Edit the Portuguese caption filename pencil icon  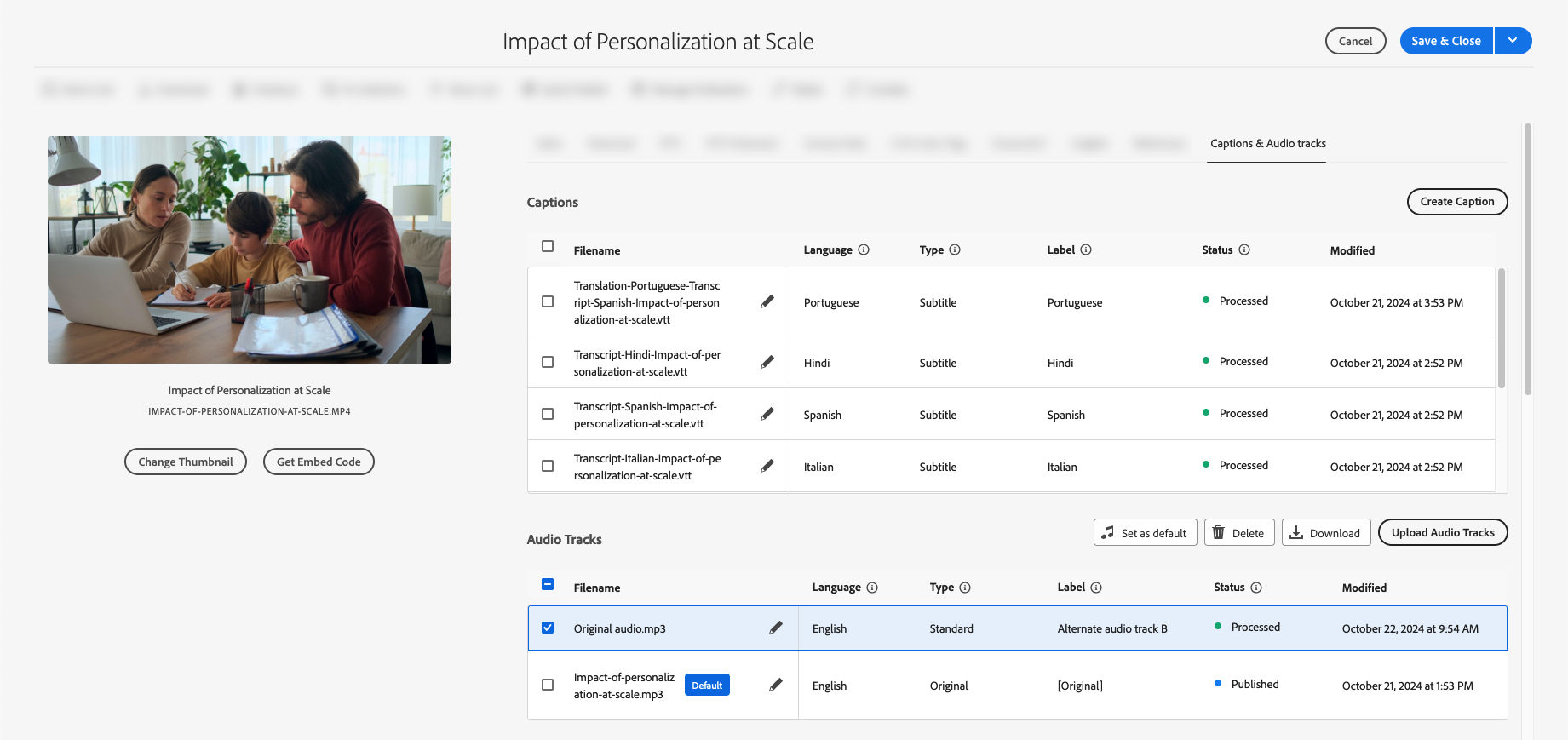[767, 301]
